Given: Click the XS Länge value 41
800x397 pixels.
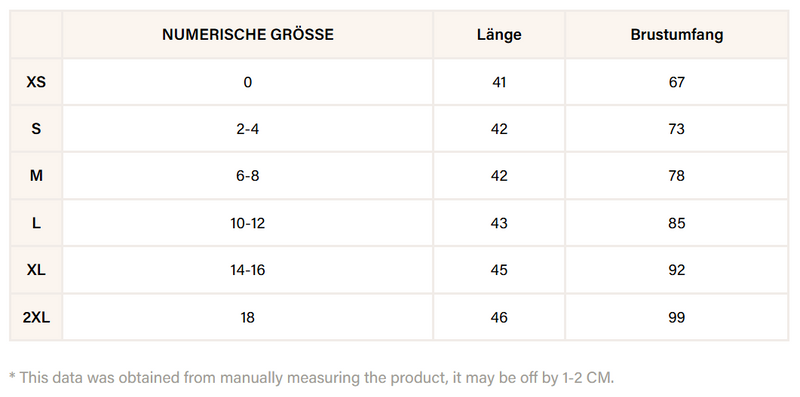Looking at the screenshot, I should 499,82.
